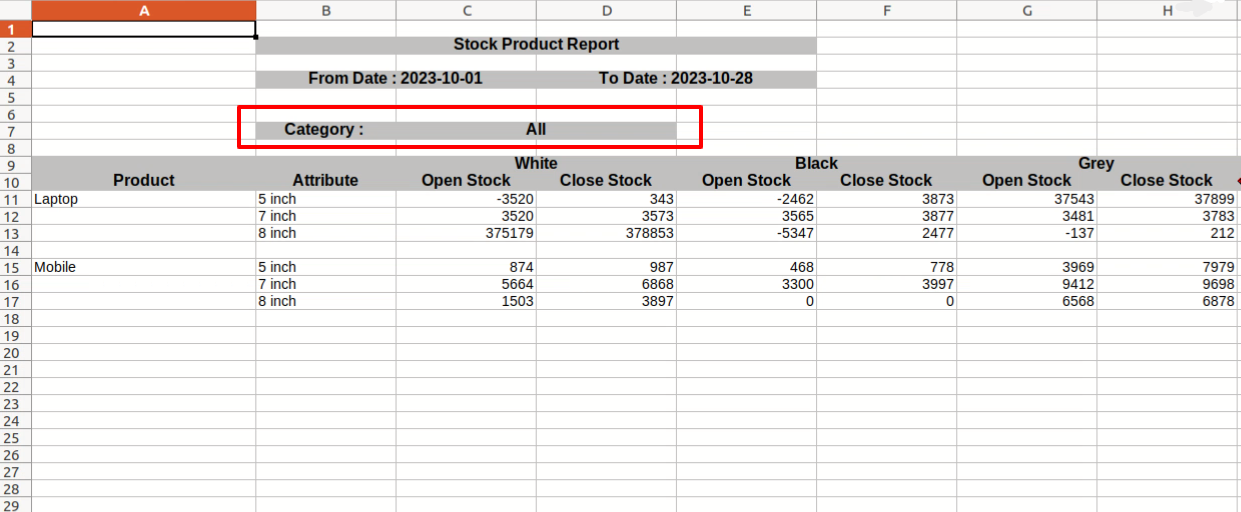Click the Grey color heading cell
Viewport: 1241px width, 512px height.
point(1097,164)
